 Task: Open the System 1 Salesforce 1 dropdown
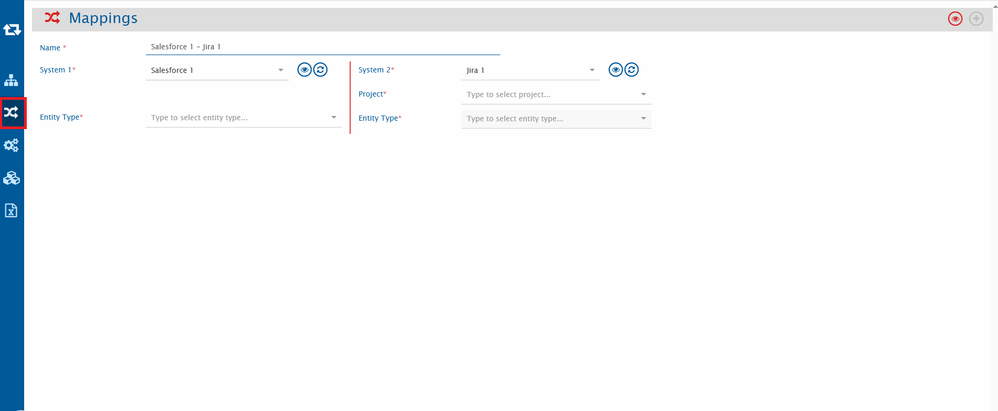217,71
